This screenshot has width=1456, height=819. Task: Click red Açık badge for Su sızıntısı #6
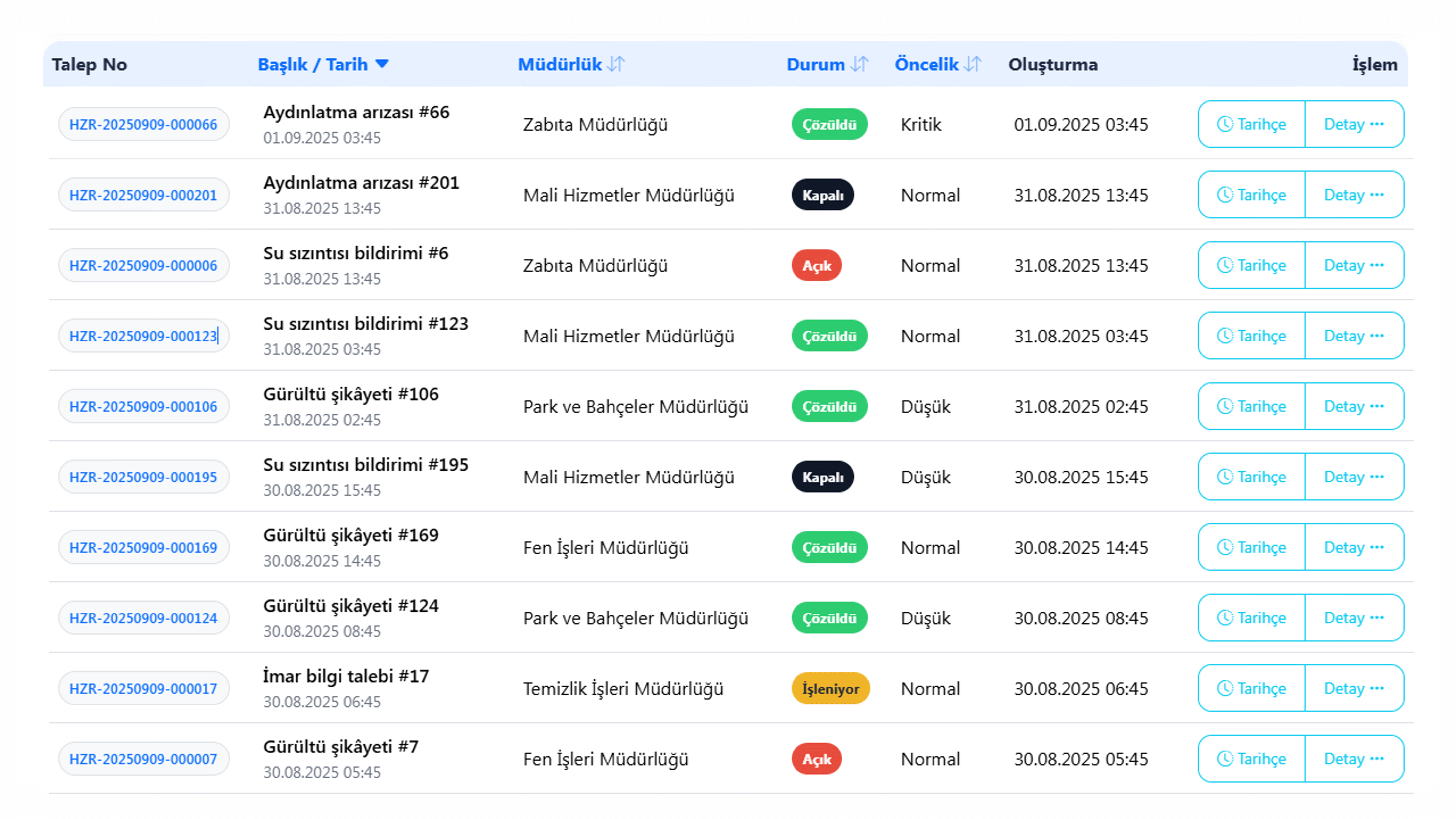[x=816, y=266]
